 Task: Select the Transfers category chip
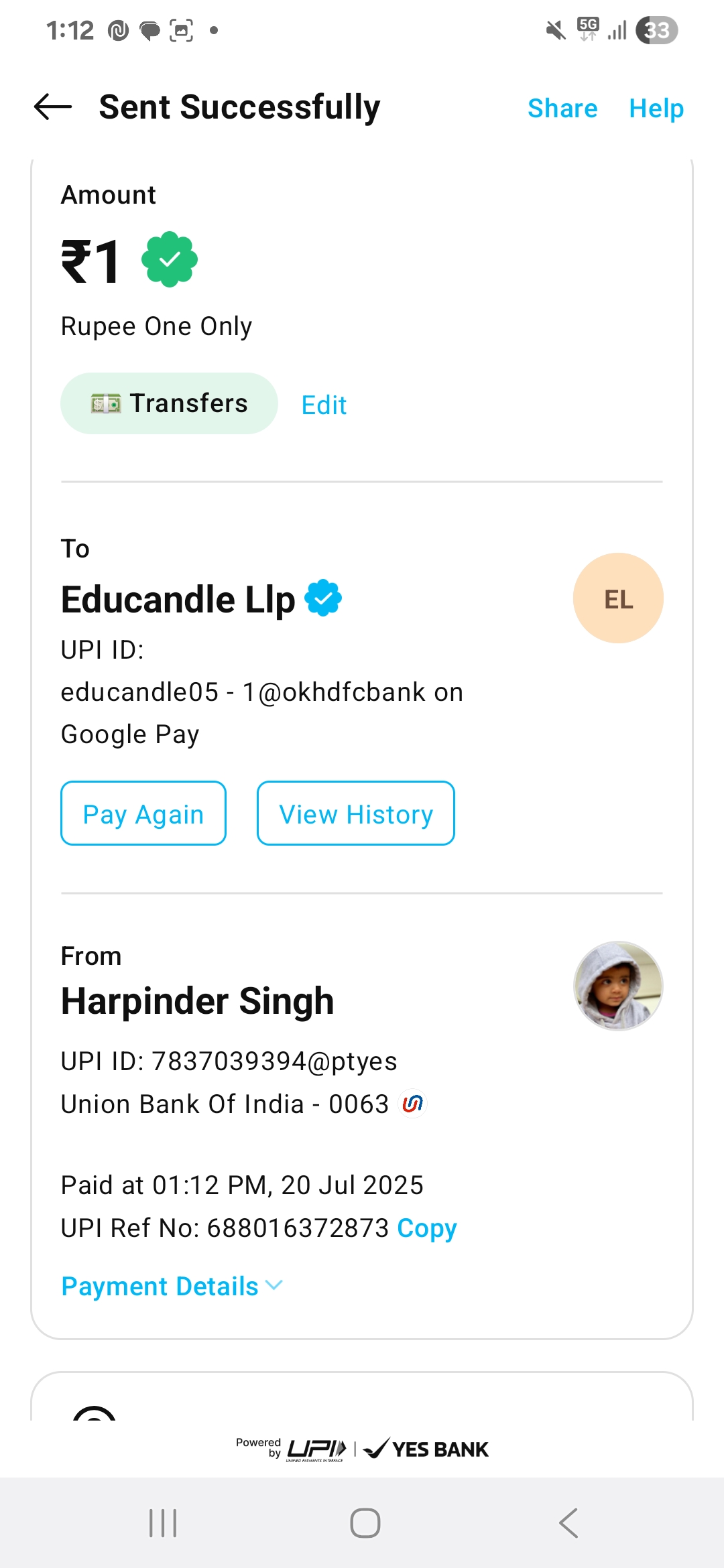click(169, 403)
